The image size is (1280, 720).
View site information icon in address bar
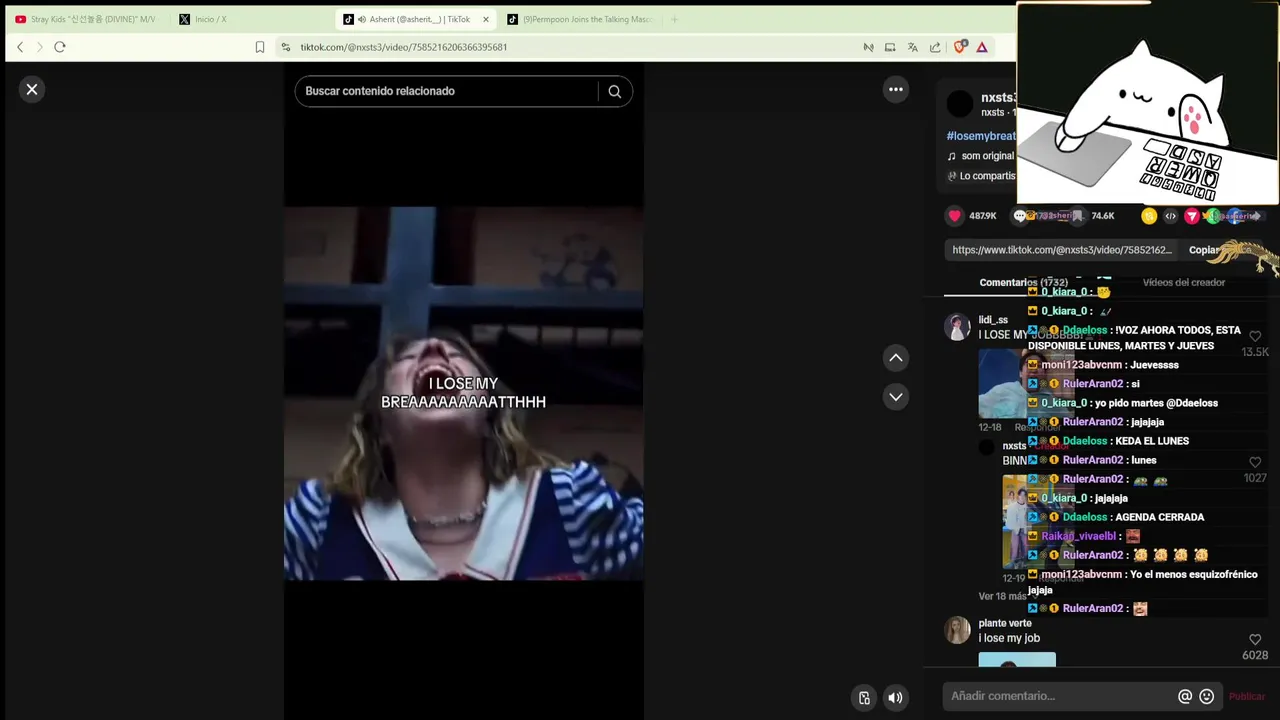point(286,47)
